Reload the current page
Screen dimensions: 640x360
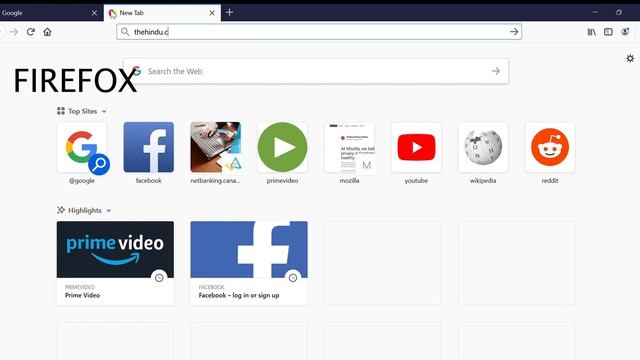coord(31,32)
